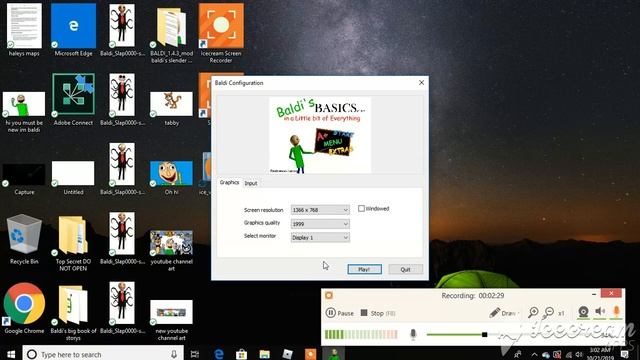Minimize the Icecream recorder panel
Image resolution: width=640 pixels, height=360 pixels.
(x=594, y=293)
